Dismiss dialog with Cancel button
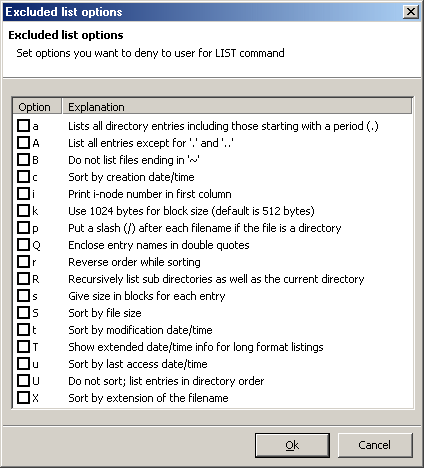The width and height of the screenshot is (424, 468). pos(375,445)
